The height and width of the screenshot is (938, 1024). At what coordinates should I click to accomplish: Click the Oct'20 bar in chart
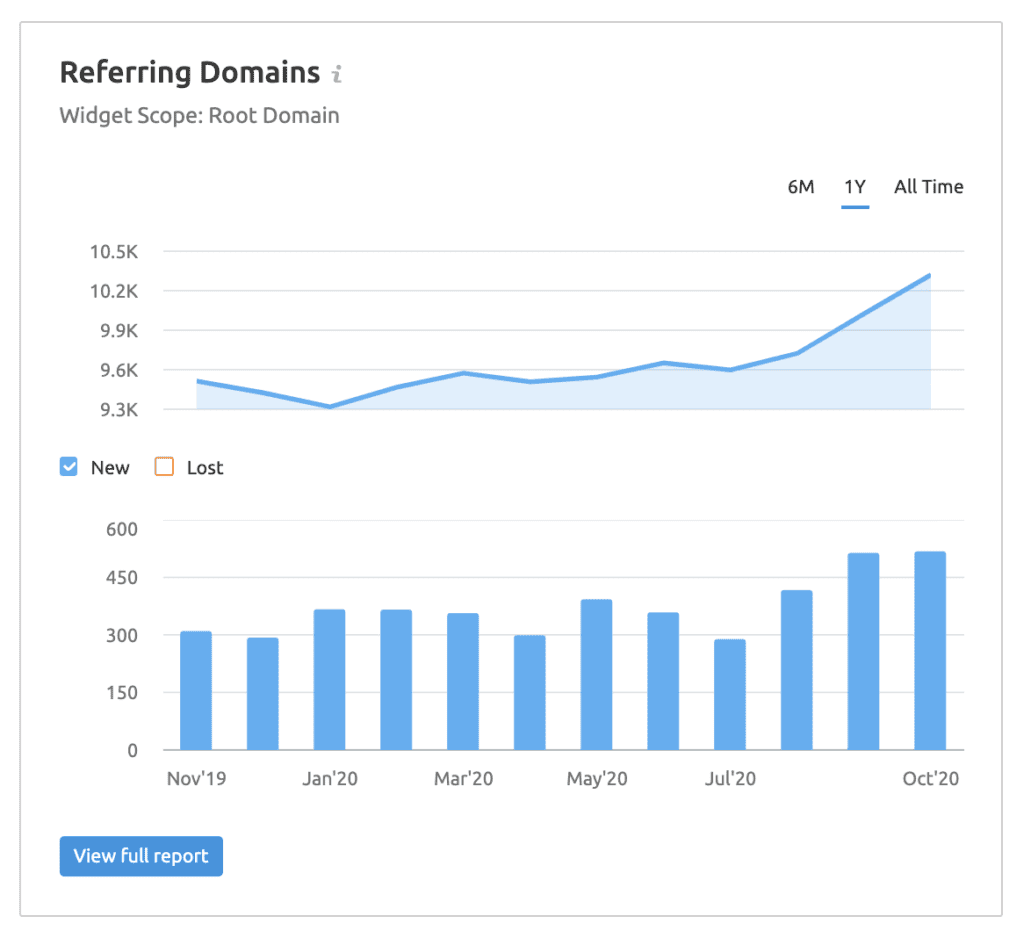(x=930, y=651)
